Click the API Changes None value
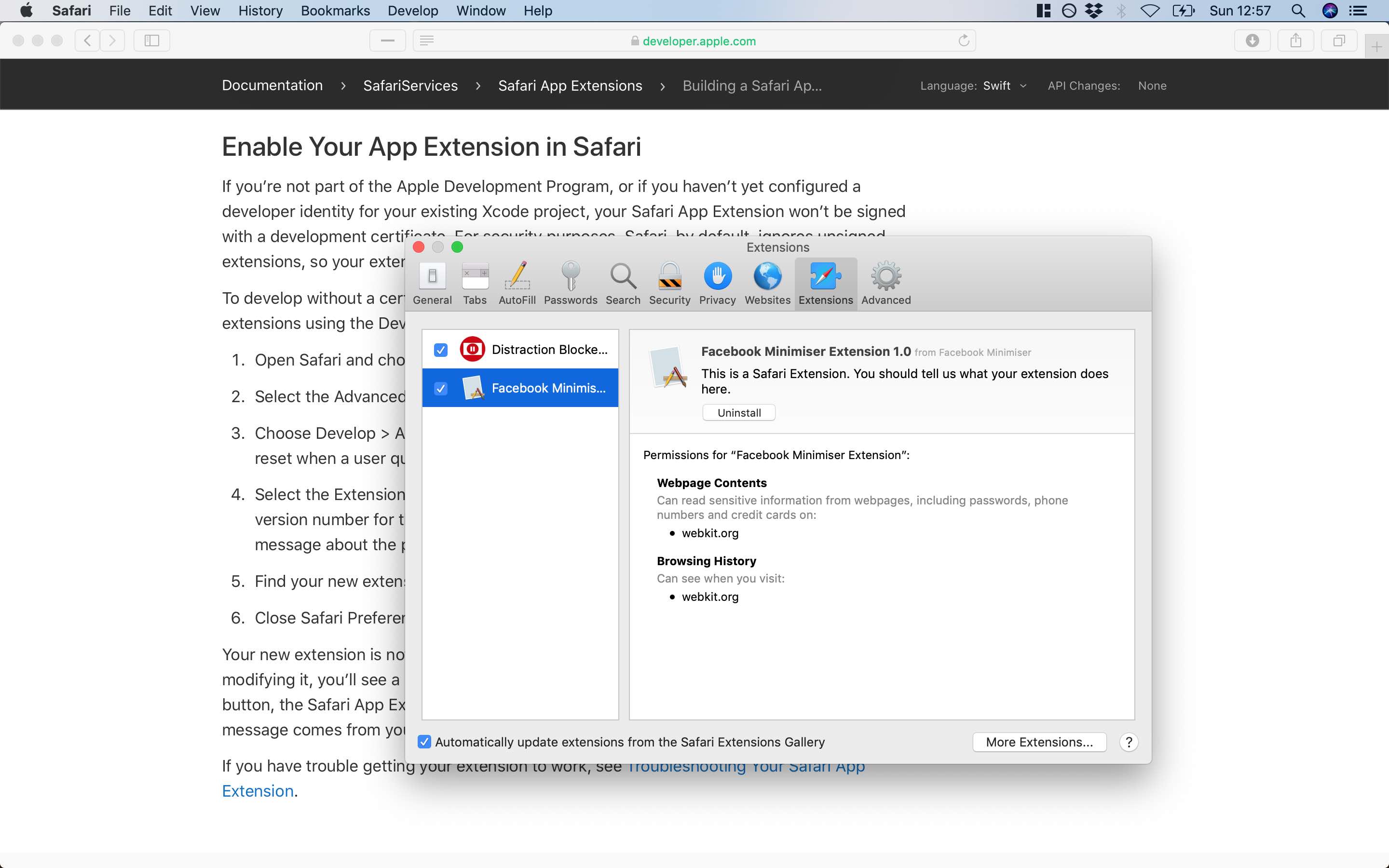The width and height of the screenshot is (1389, 868). tap(1152, 85)
